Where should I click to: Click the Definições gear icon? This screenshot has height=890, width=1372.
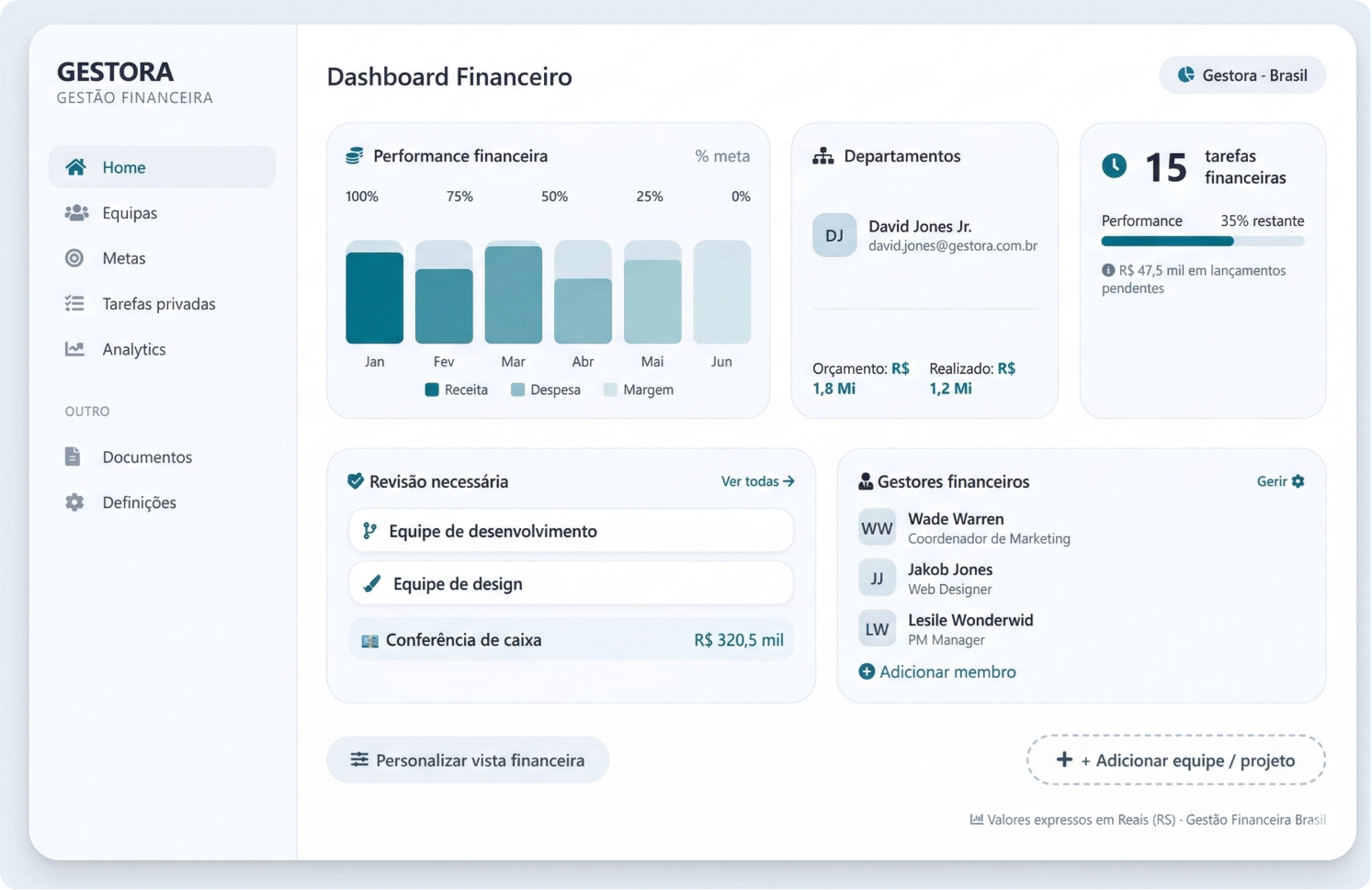pyautogui.click(x=74, y=502)
